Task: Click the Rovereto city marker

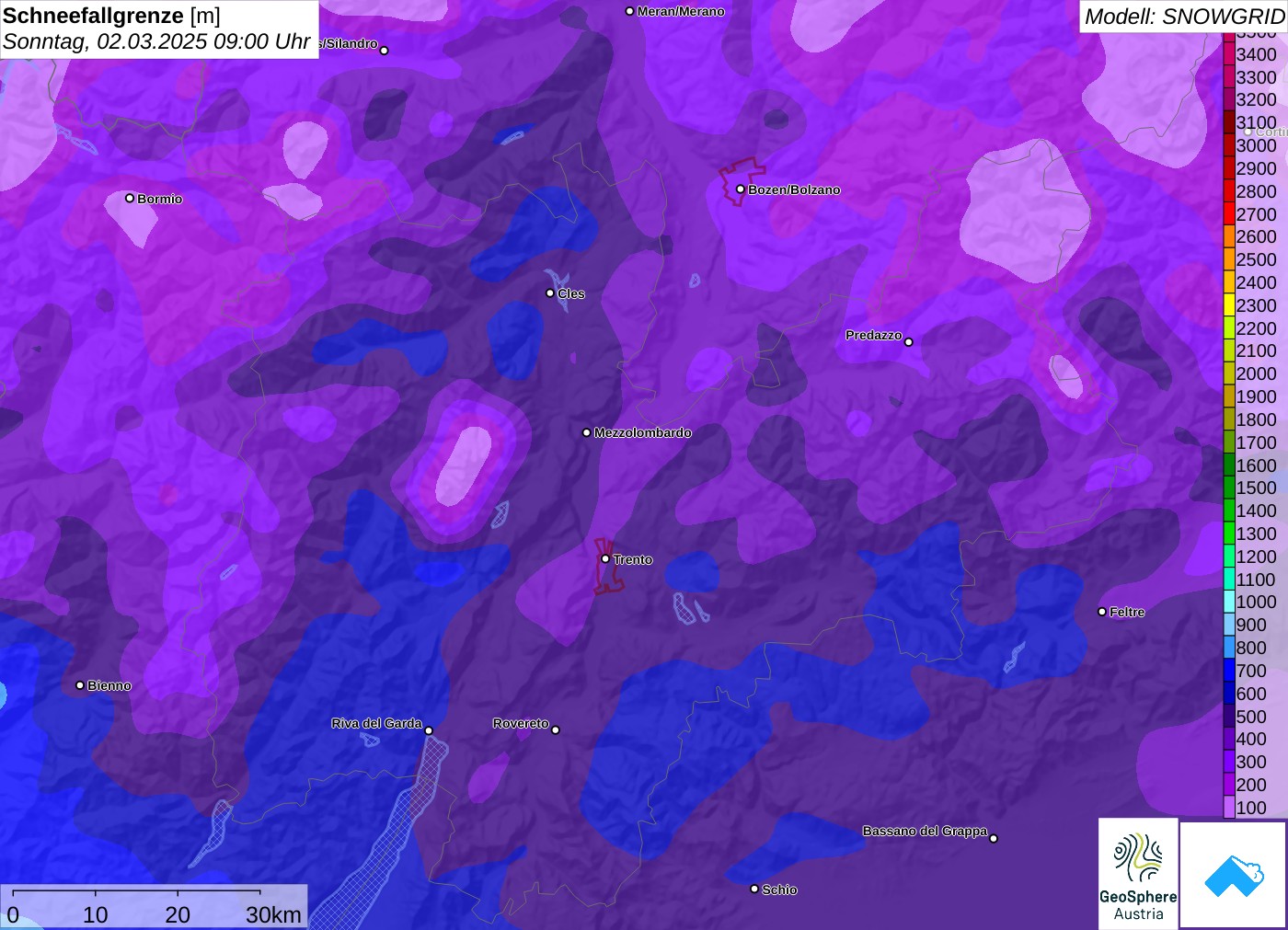Action: tap(556, 730)
